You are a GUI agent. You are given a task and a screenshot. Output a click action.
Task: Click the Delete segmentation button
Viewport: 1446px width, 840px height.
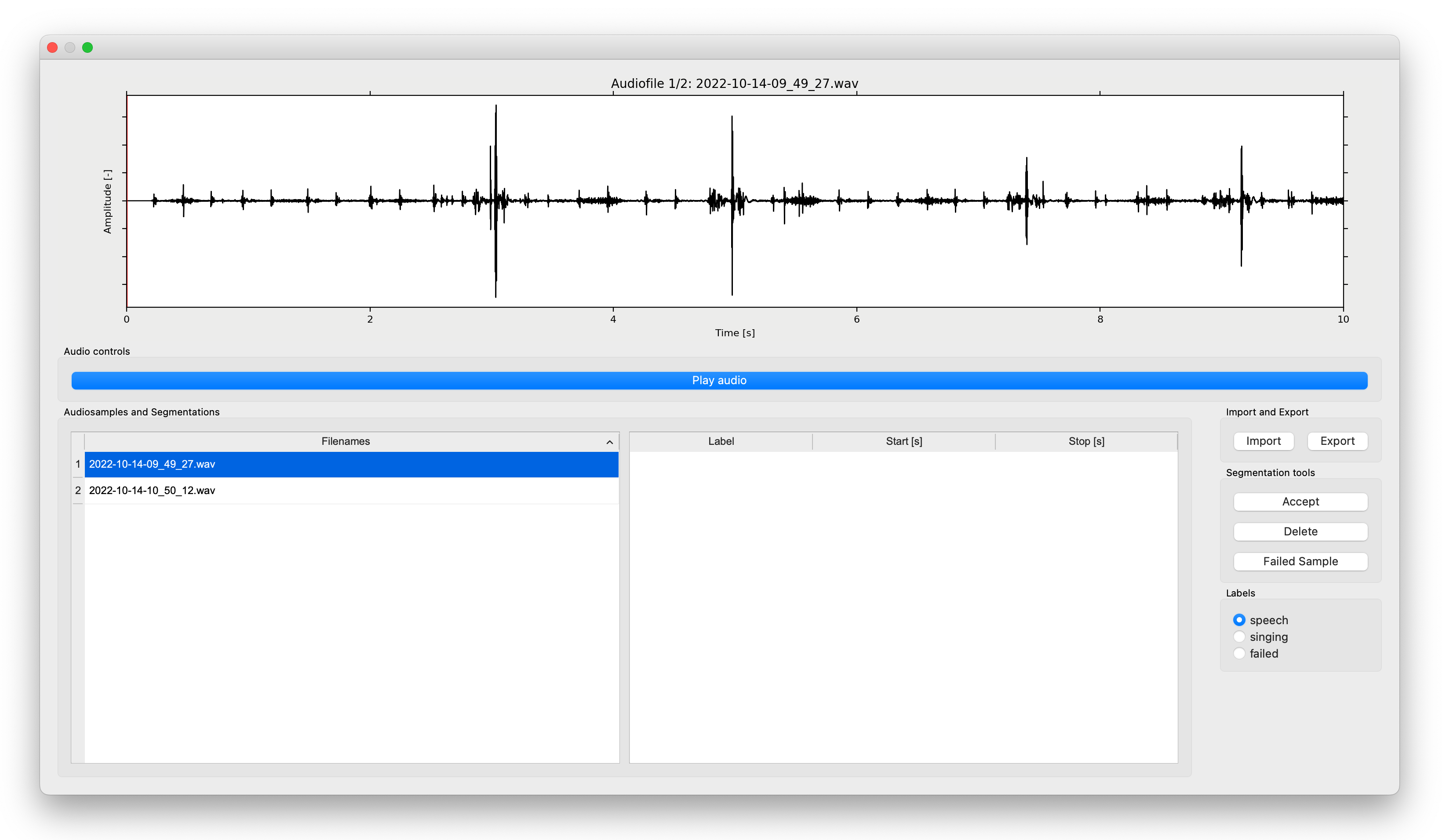pos(1300,531)
